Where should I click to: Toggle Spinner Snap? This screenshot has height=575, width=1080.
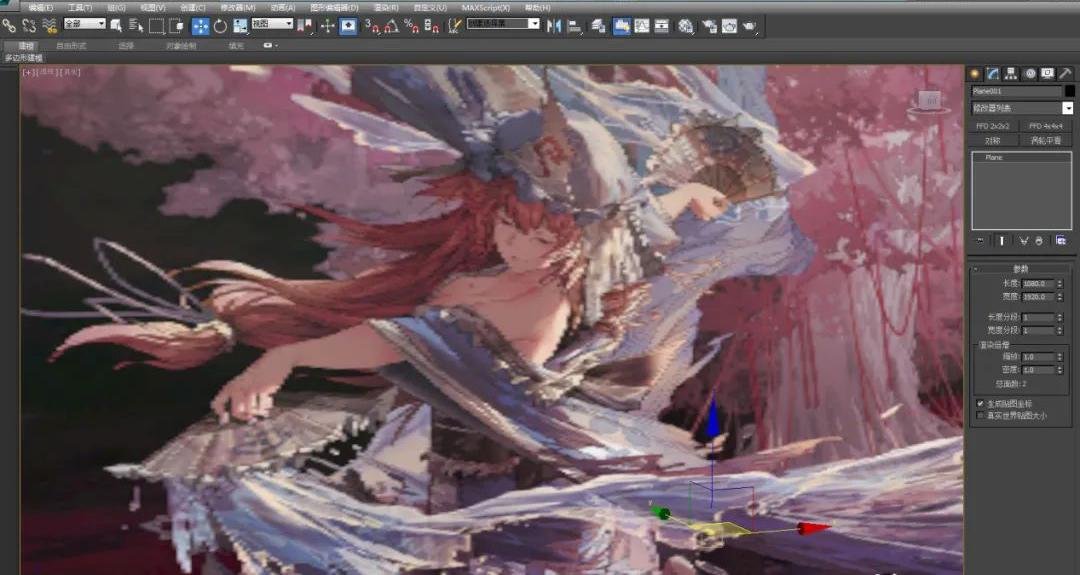click(431, 26)
